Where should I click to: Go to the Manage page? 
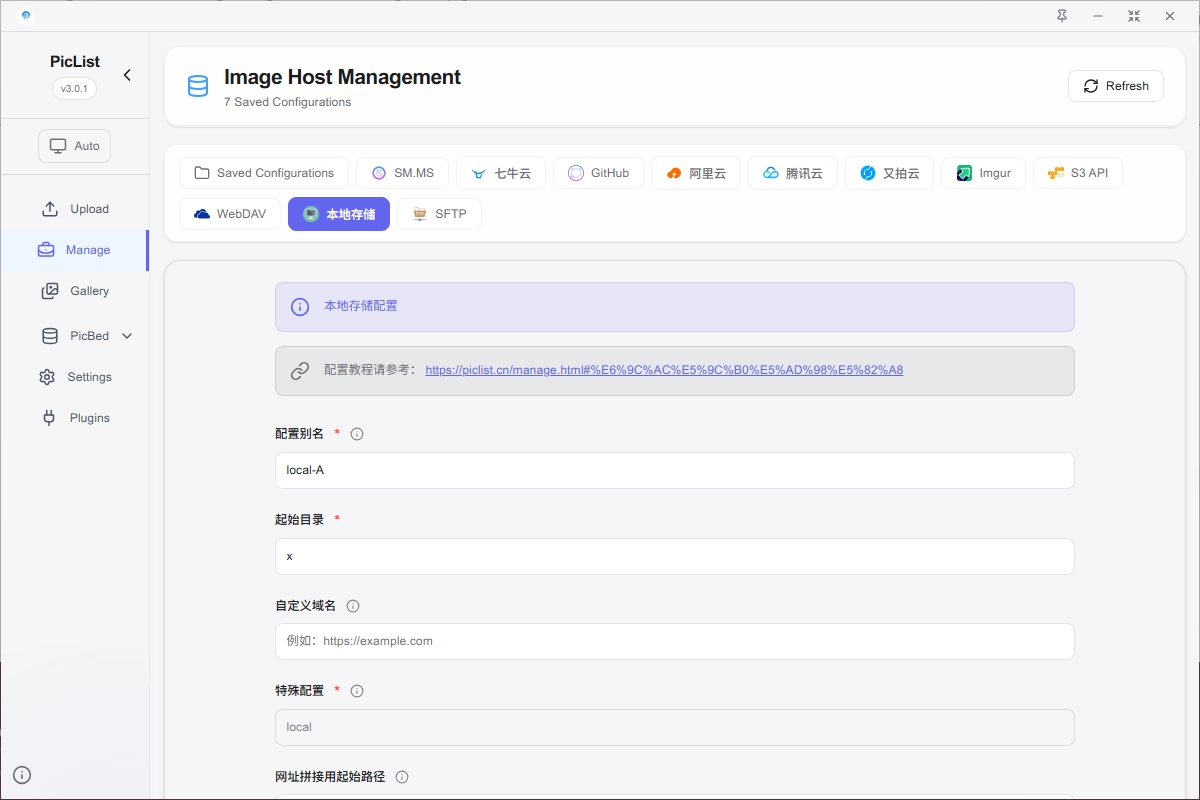point(75,250)
